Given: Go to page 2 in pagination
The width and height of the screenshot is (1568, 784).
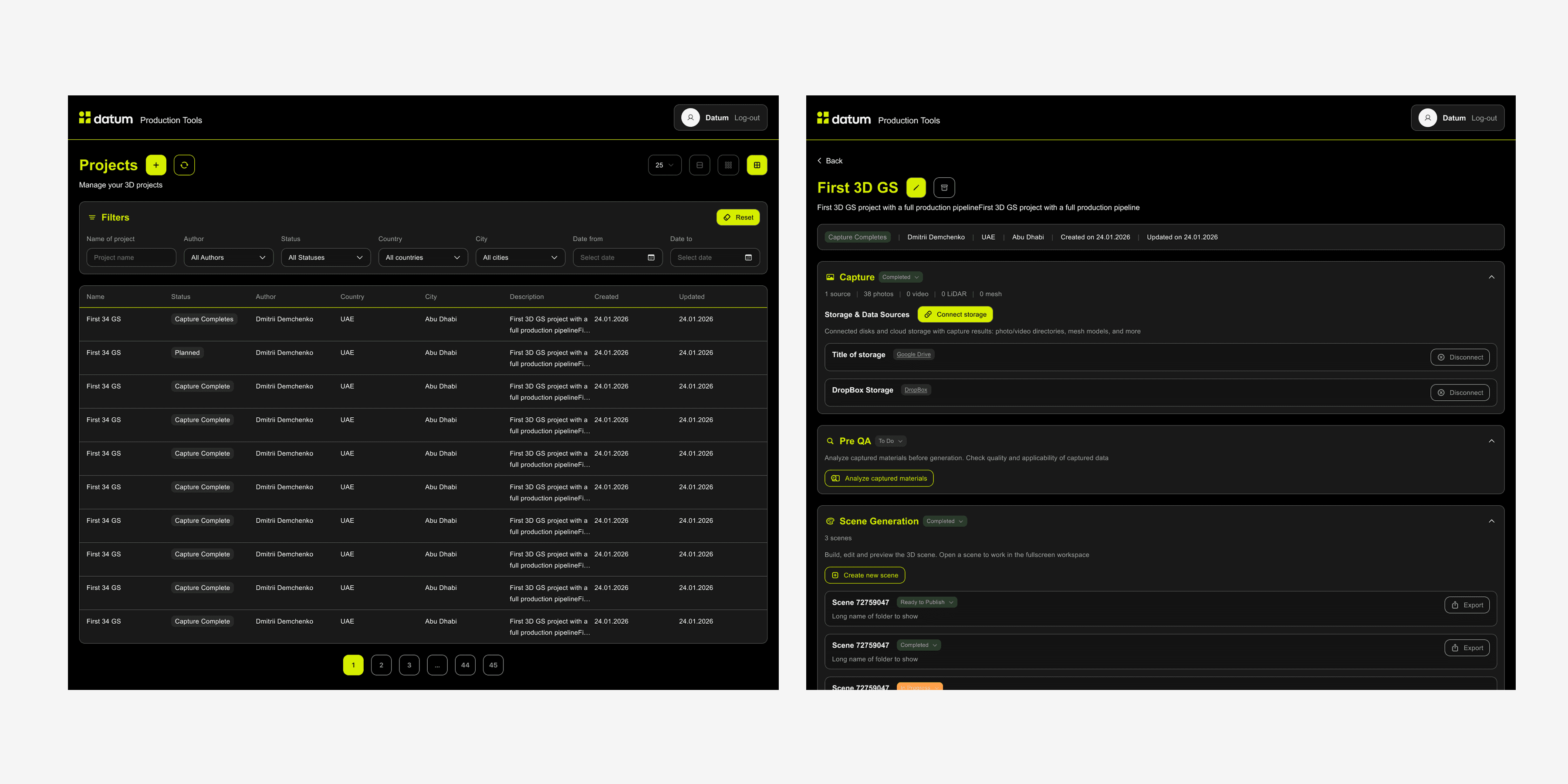Looking at the screenshot, I should click(381, 665).
